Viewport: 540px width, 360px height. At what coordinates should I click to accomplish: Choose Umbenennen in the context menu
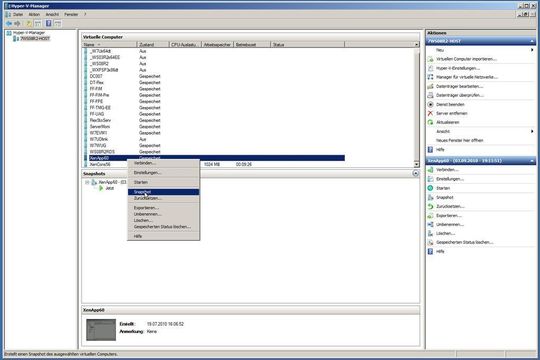click(x=164, y=214)
